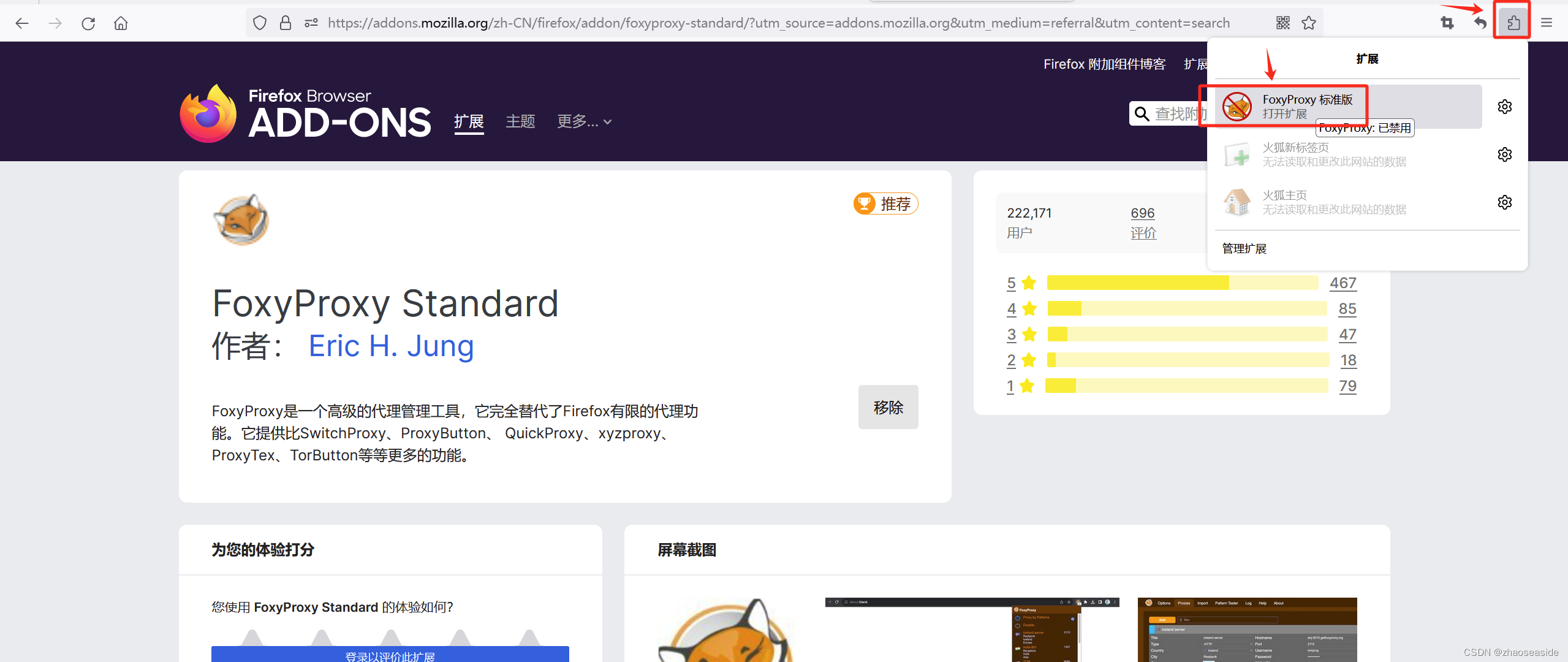Open the Firefox hamburger application menu
Screen dimensions: 1568x662
pyautogui.click(x=1547, y=23)
